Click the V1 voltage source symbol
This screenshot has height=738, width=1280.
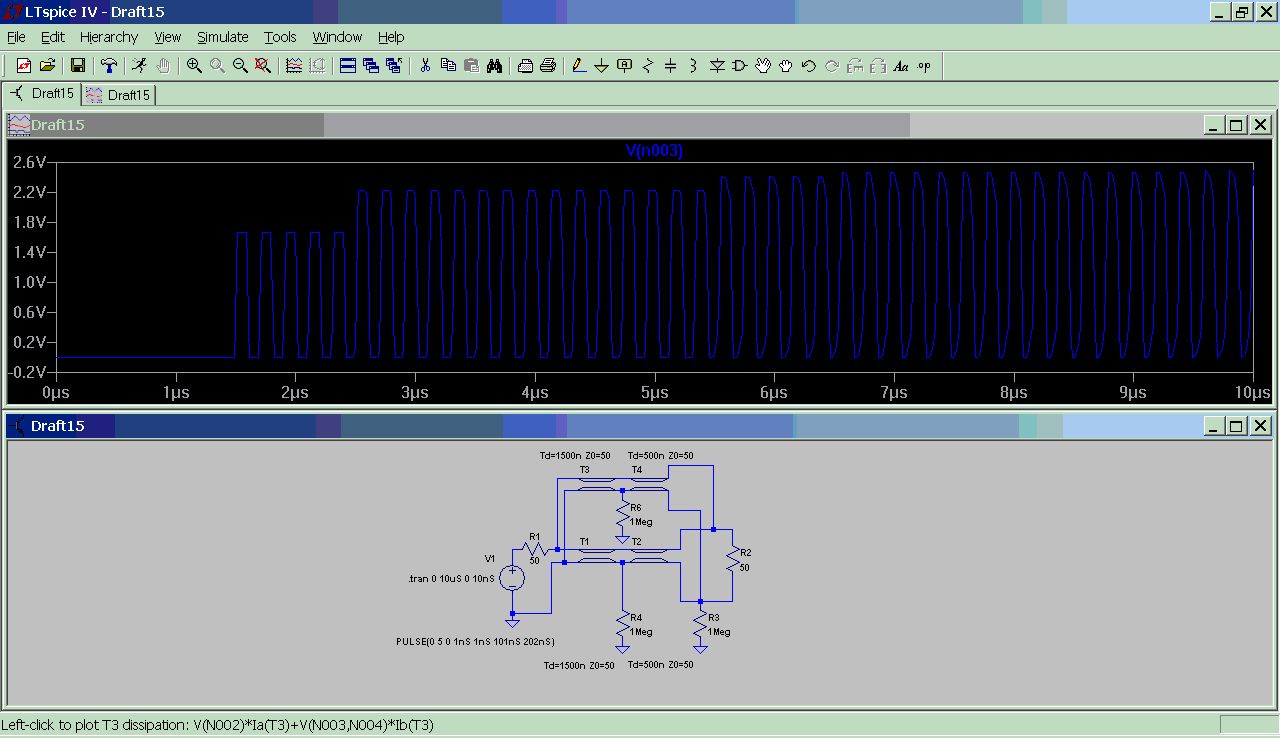pos(512,577)
